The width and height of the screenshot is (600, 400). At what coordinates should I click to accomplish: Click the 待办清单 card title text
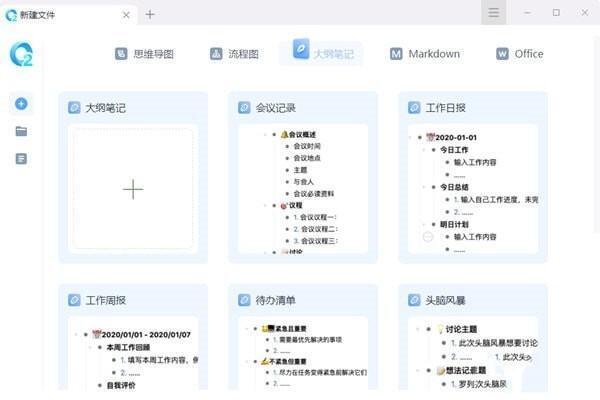point(276,300)
